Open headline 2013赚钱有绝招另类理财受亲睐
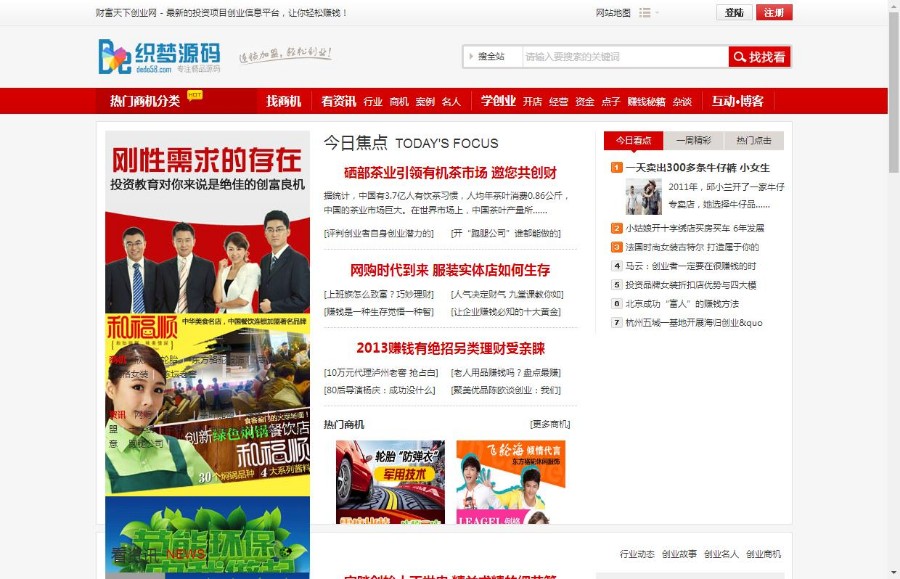 pyautogui.click(x=451, y=348)
